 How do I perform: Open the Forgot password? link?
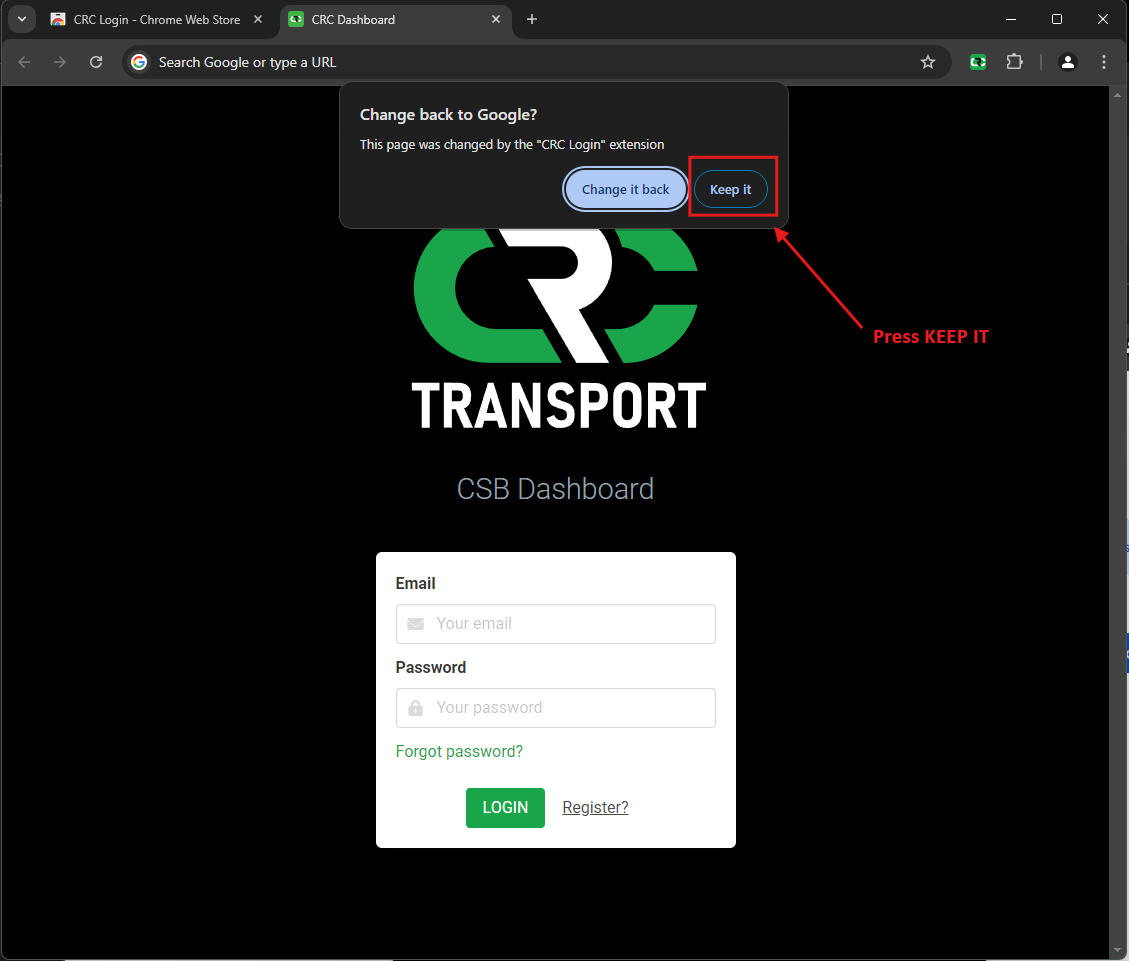[459, 752]
